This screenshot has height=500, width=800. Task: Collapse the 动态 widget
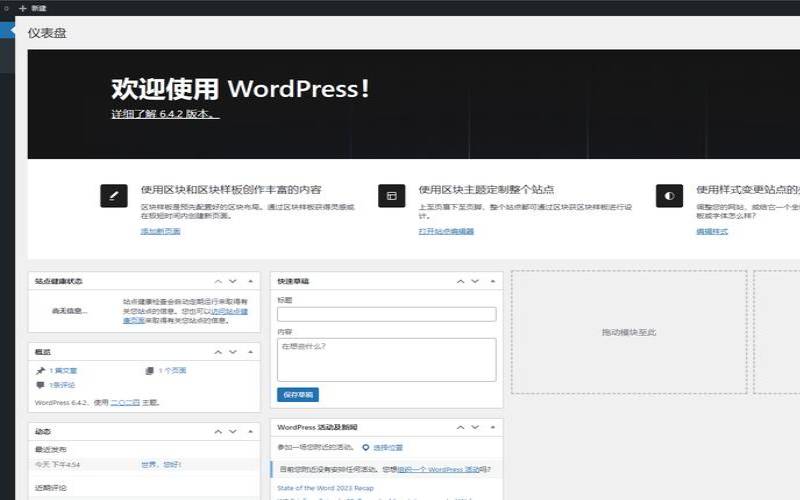coord(250,432)
